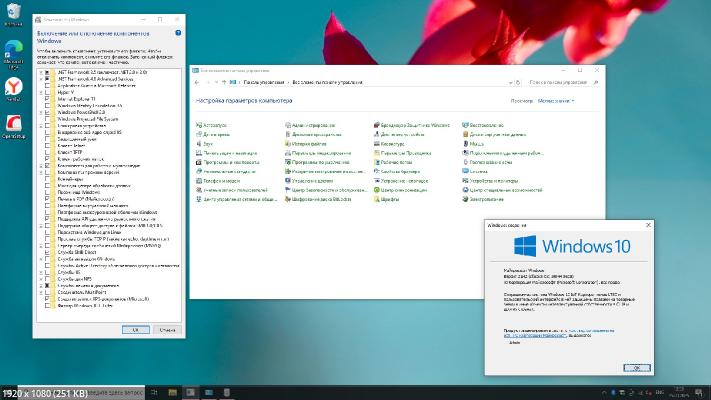Click OK in the About Windows dialog
This screenshot has height=400, width=711.
tap(637, 368)
